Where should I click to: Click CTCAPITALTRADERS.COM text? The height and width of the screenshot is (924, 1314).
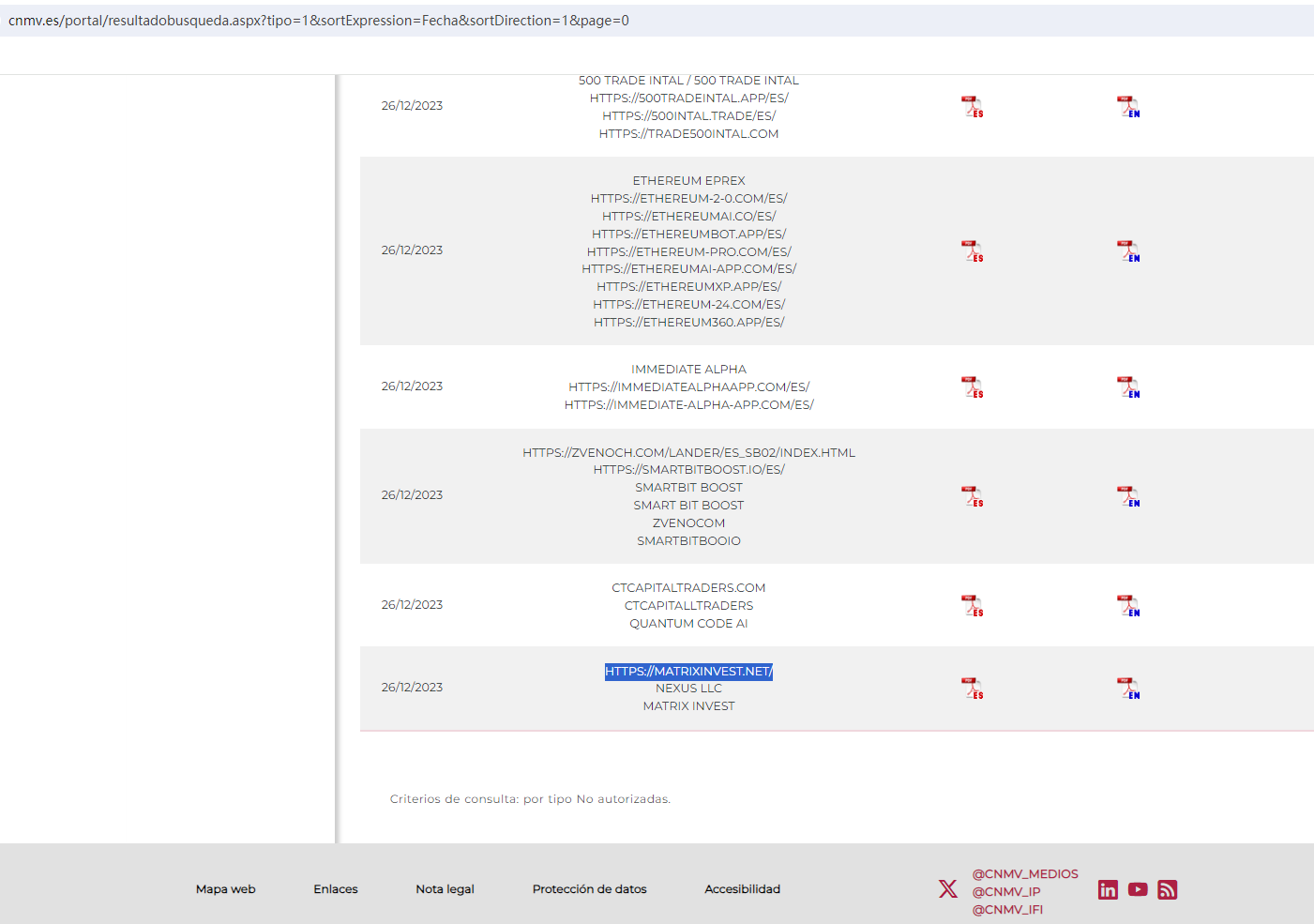688,588
